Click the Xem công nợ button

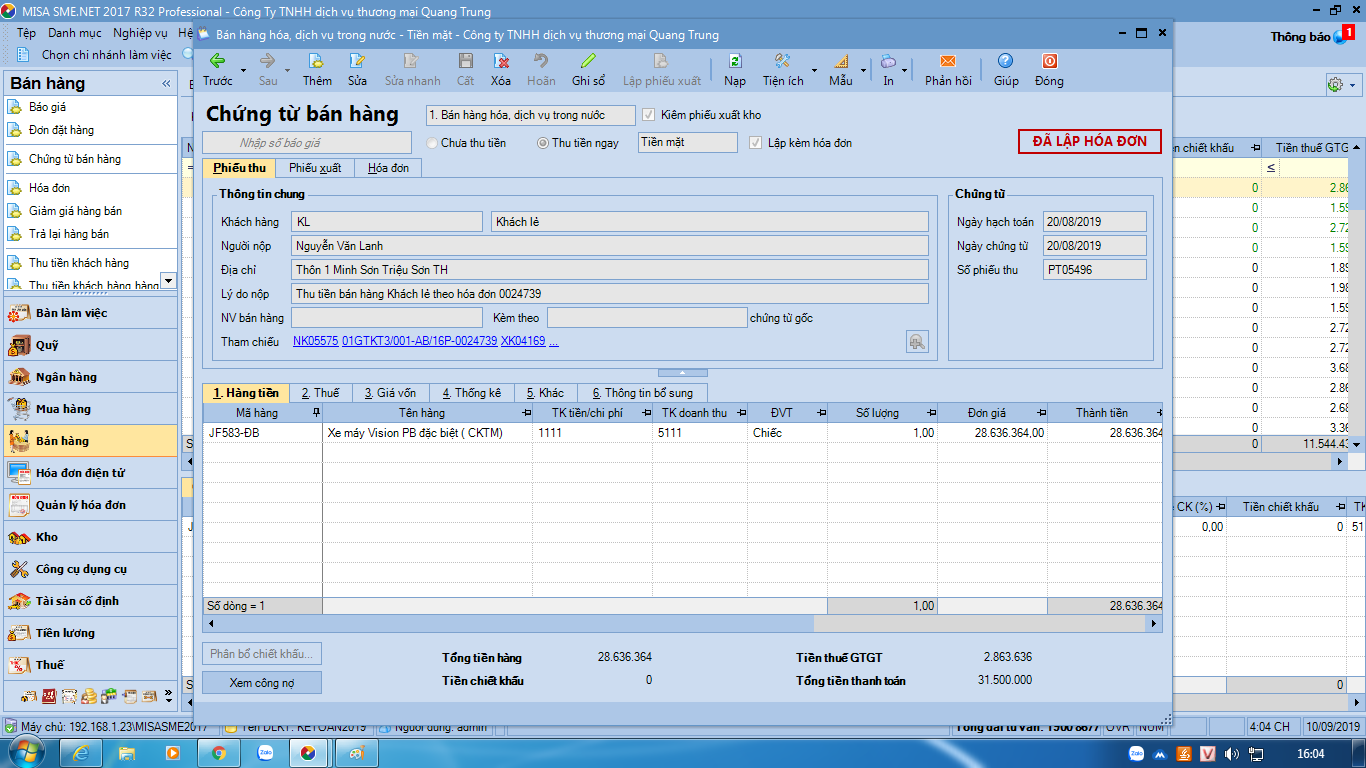click(262, 683)
